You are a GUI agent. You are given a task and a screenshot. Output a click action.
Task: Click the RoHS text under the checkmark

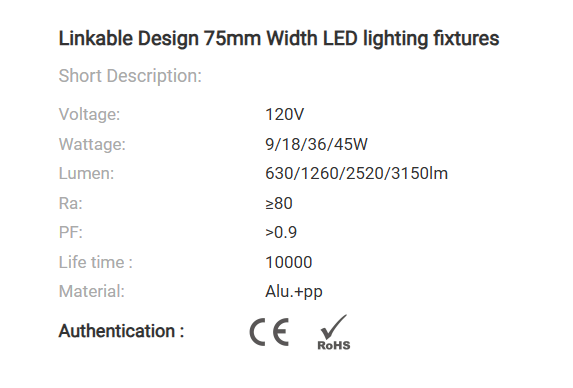coord(334,345)
